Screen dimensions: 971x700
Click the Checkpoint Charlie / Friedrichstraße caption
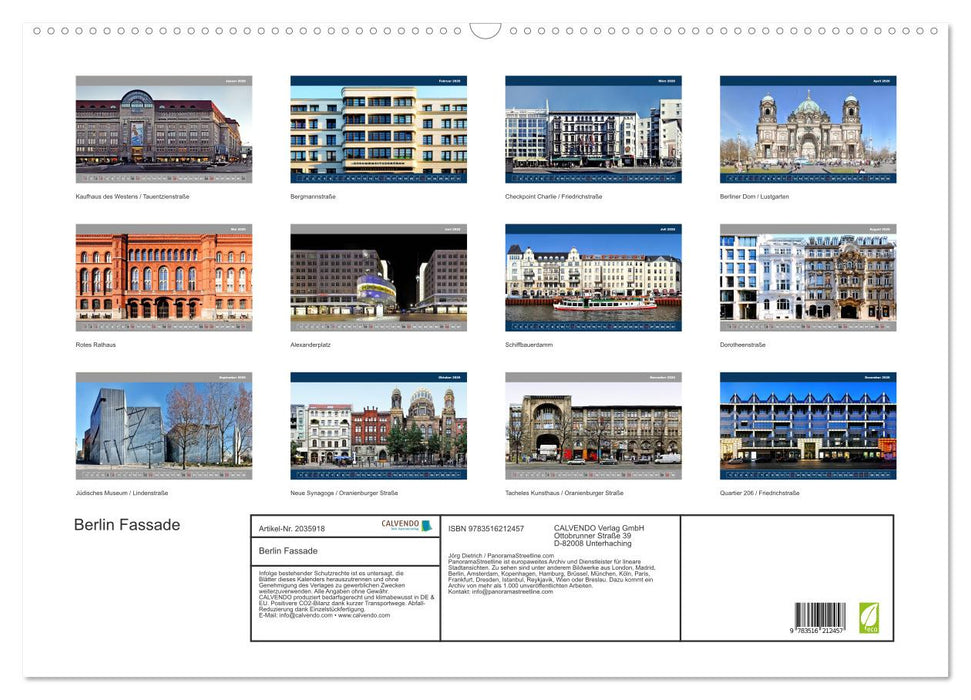tap(552, 197)
